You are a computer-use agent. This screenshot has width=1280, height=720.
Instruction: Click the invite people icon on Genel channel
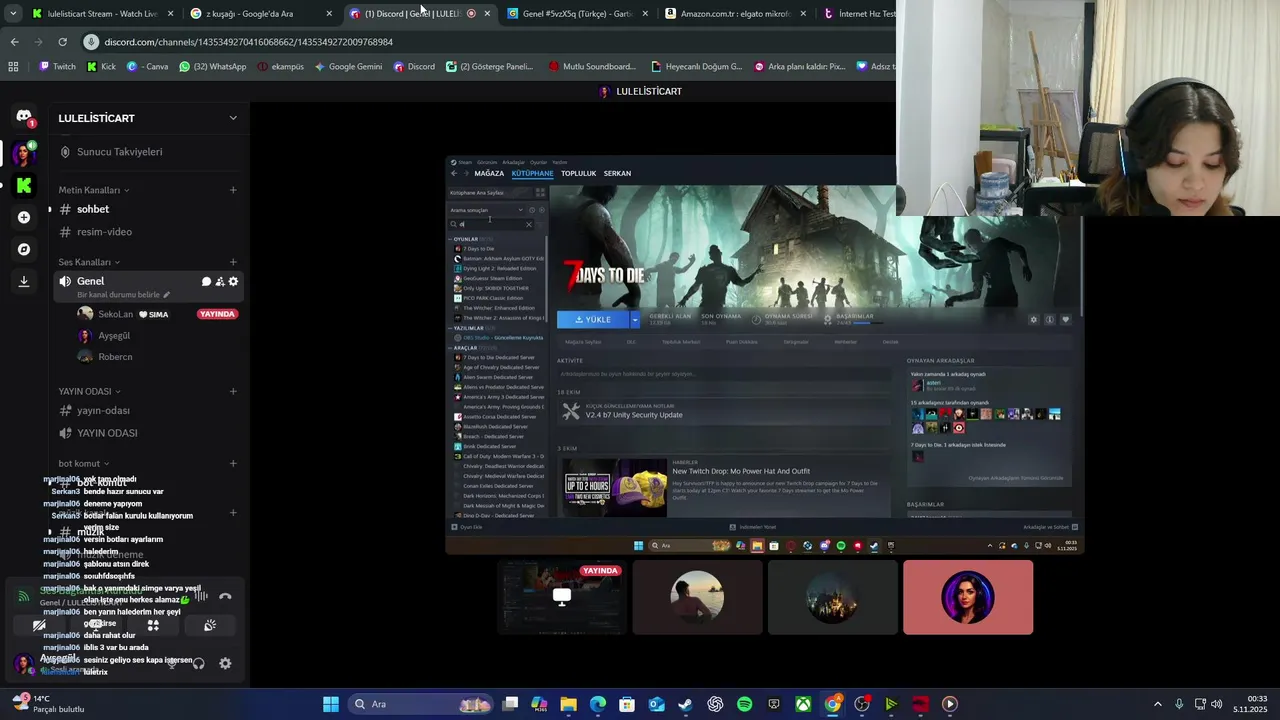[220, 281]
